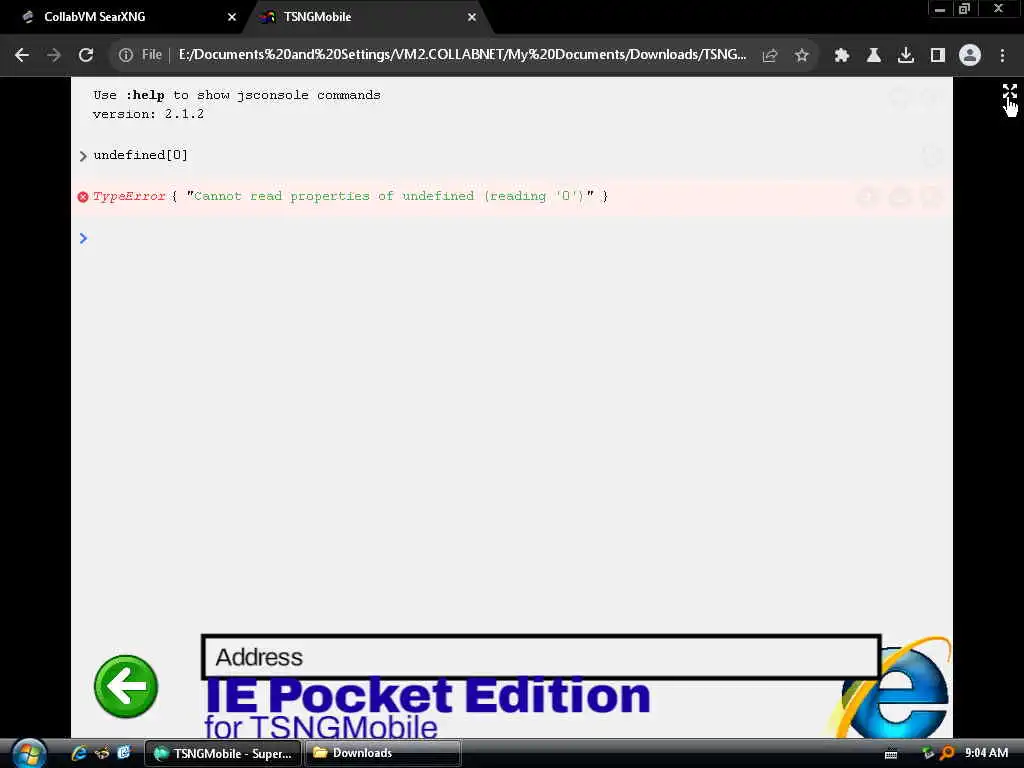Image resolution: width=1024 pixels, height=768 pixels.
Task: Click the red TypeError label
Action: (129, 196)
